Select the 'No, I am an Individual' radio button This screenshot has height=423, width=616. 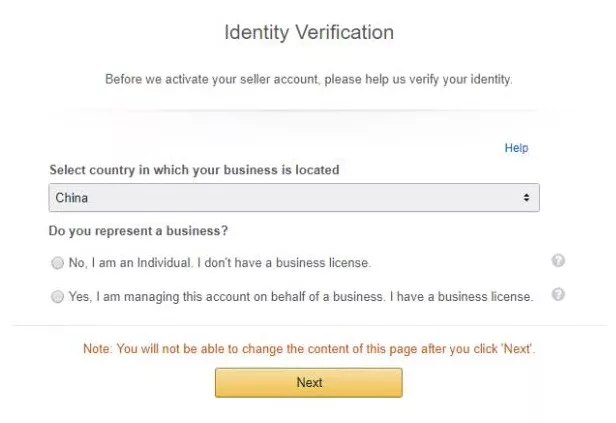(x=55, y=263)
